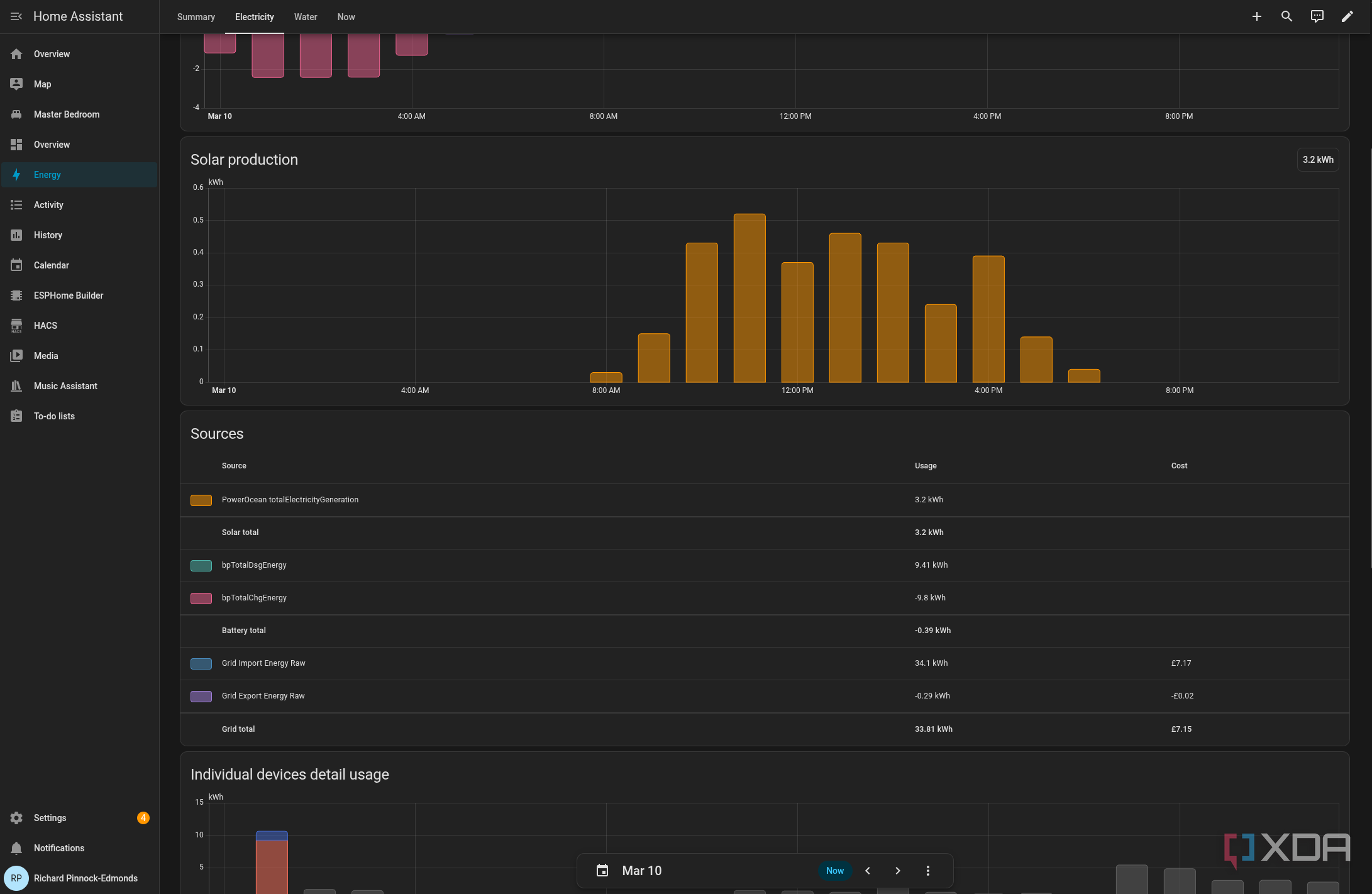Open the History page
Screen dimensions: 1372x894
tap(79, 235)
